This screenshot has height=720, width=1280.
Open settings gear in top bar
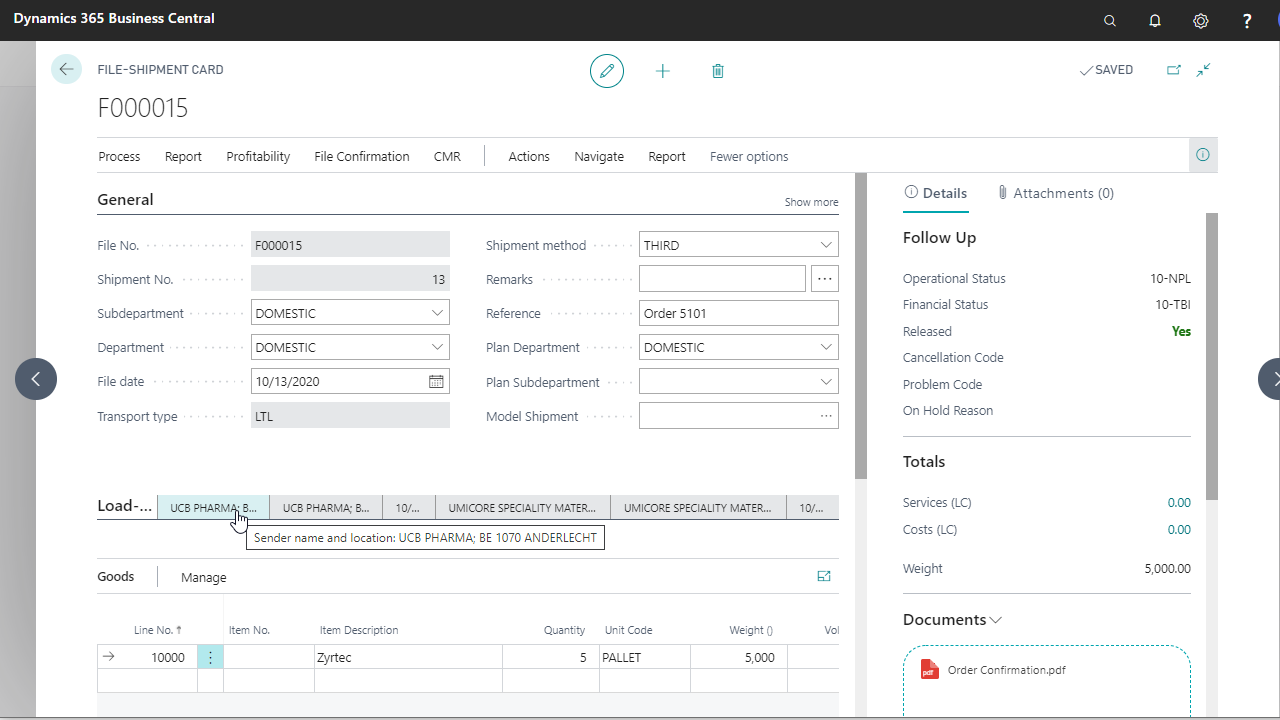point(1201,20)
